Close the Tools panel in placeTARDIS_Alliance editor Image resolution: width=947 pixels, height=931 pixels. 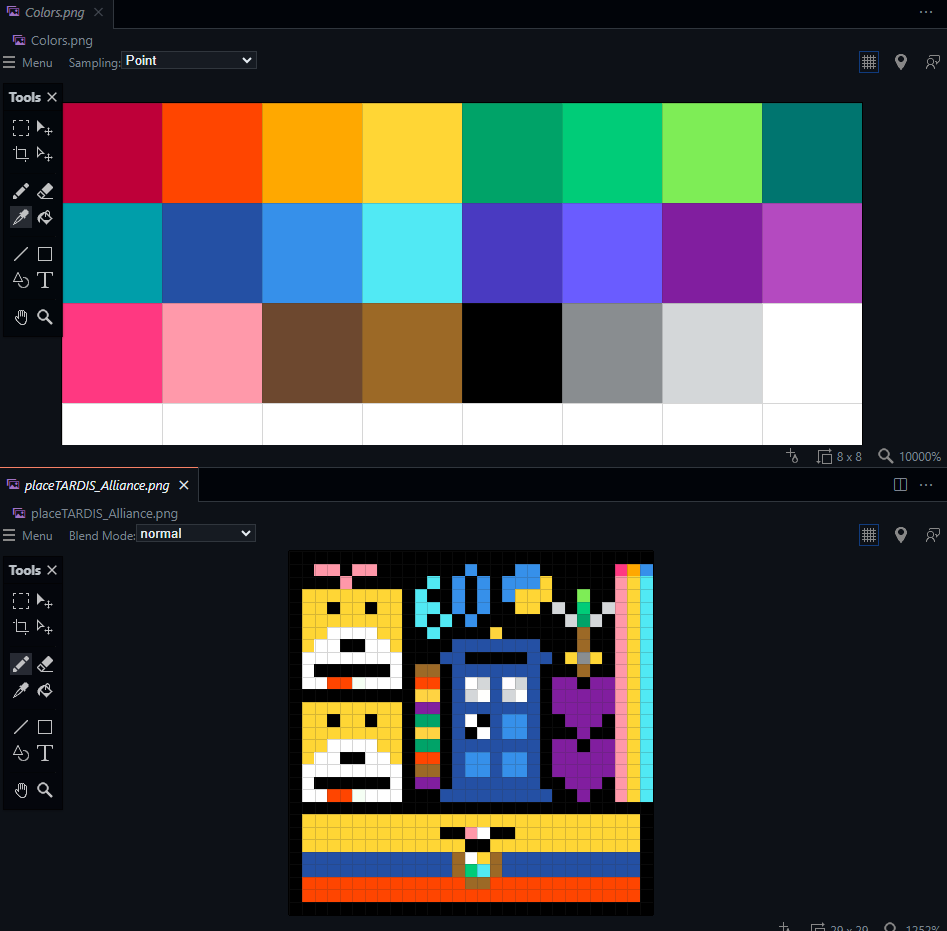(x=52, y=570)
